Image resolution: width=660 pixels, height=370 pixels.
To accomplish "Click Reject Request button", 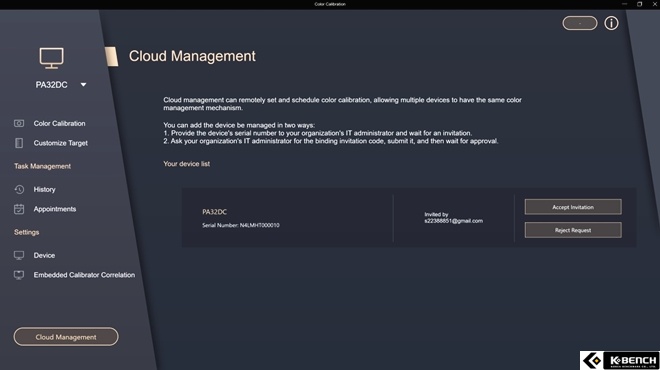I will 573,230.
